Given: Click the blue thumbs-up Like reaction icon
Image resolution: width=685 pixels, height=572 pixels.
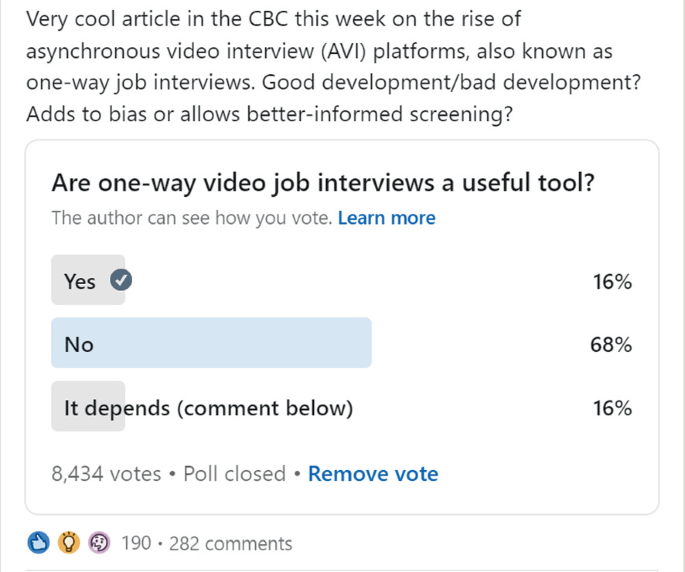Looking at the screenshot, I should tap(38, 544).
